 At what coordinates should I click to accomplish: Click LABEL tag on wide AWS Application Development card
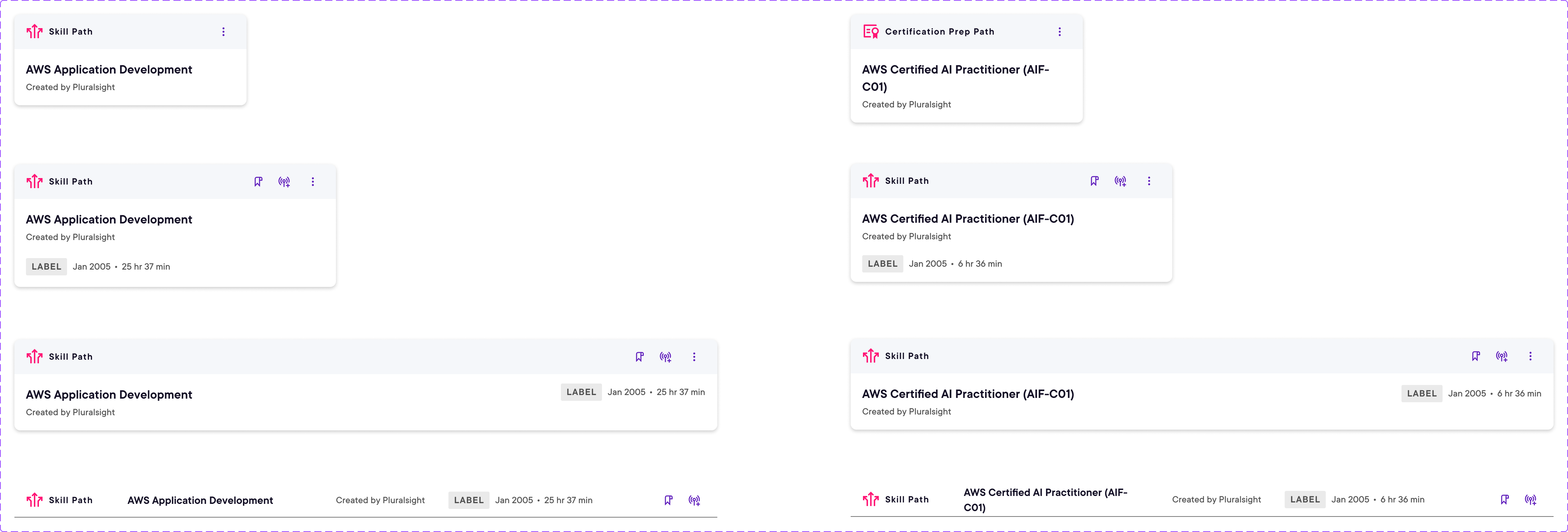pyautogui.click(x=581, y=392)
